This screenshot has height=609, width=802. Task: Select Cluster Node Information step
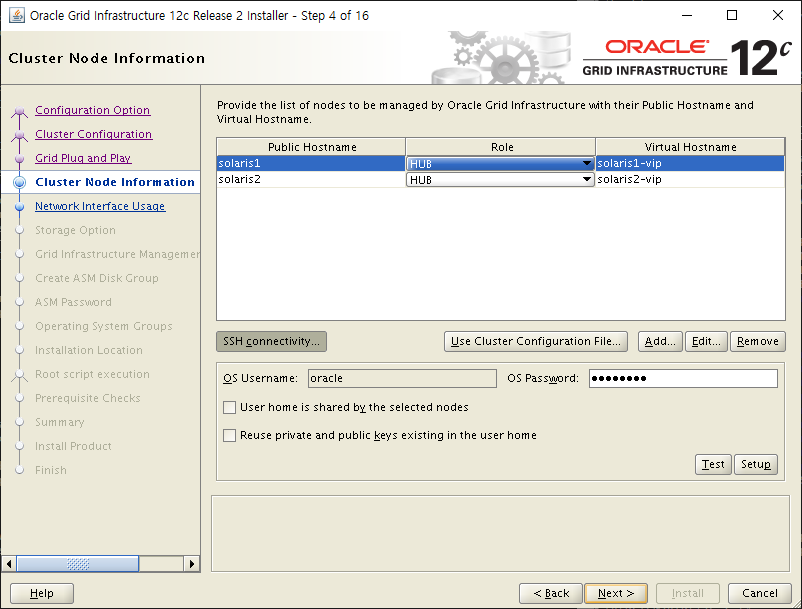[115, 183]
